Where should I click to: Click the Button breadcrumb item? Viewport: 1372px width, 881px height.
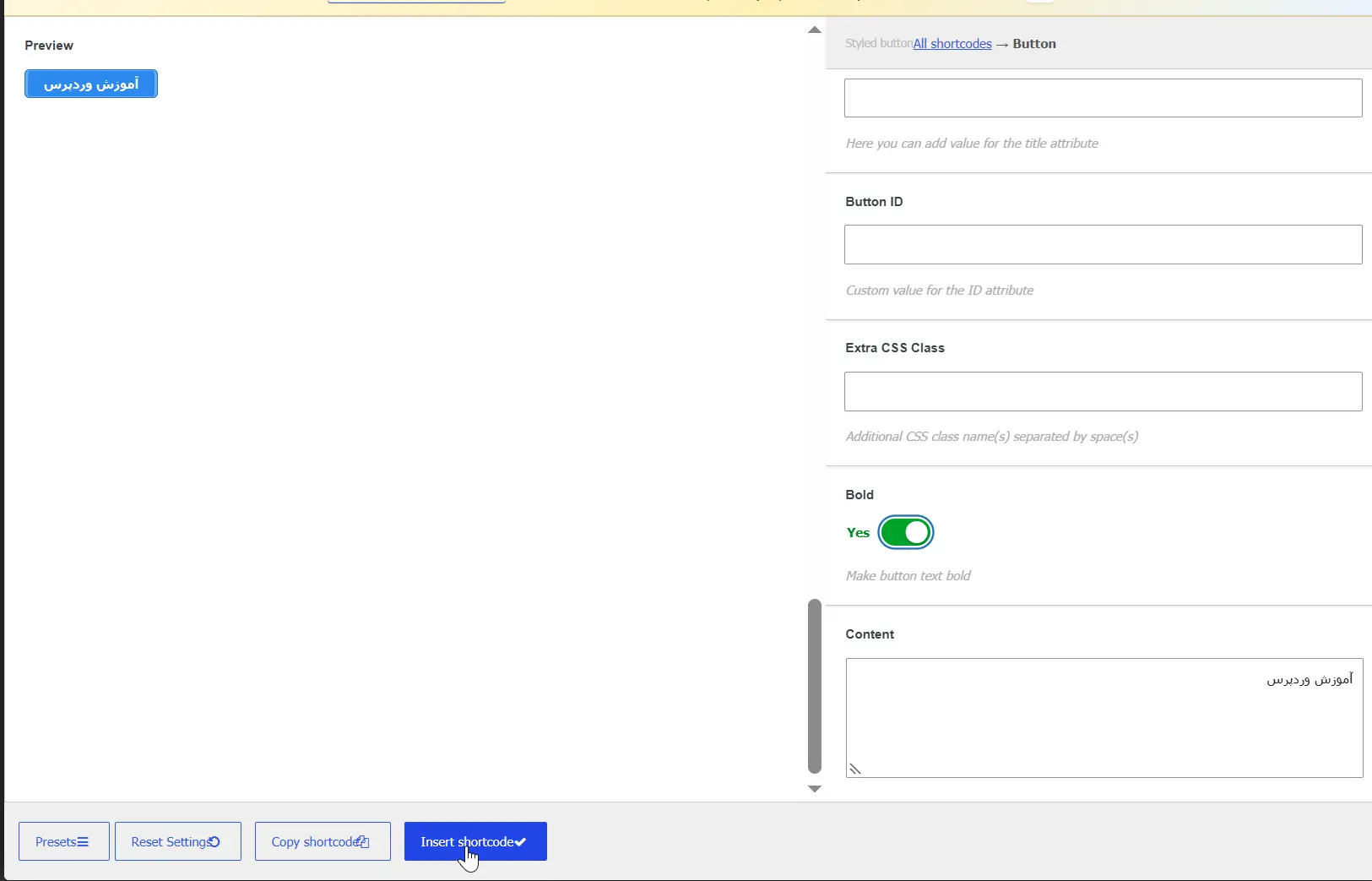point(1034,44)
